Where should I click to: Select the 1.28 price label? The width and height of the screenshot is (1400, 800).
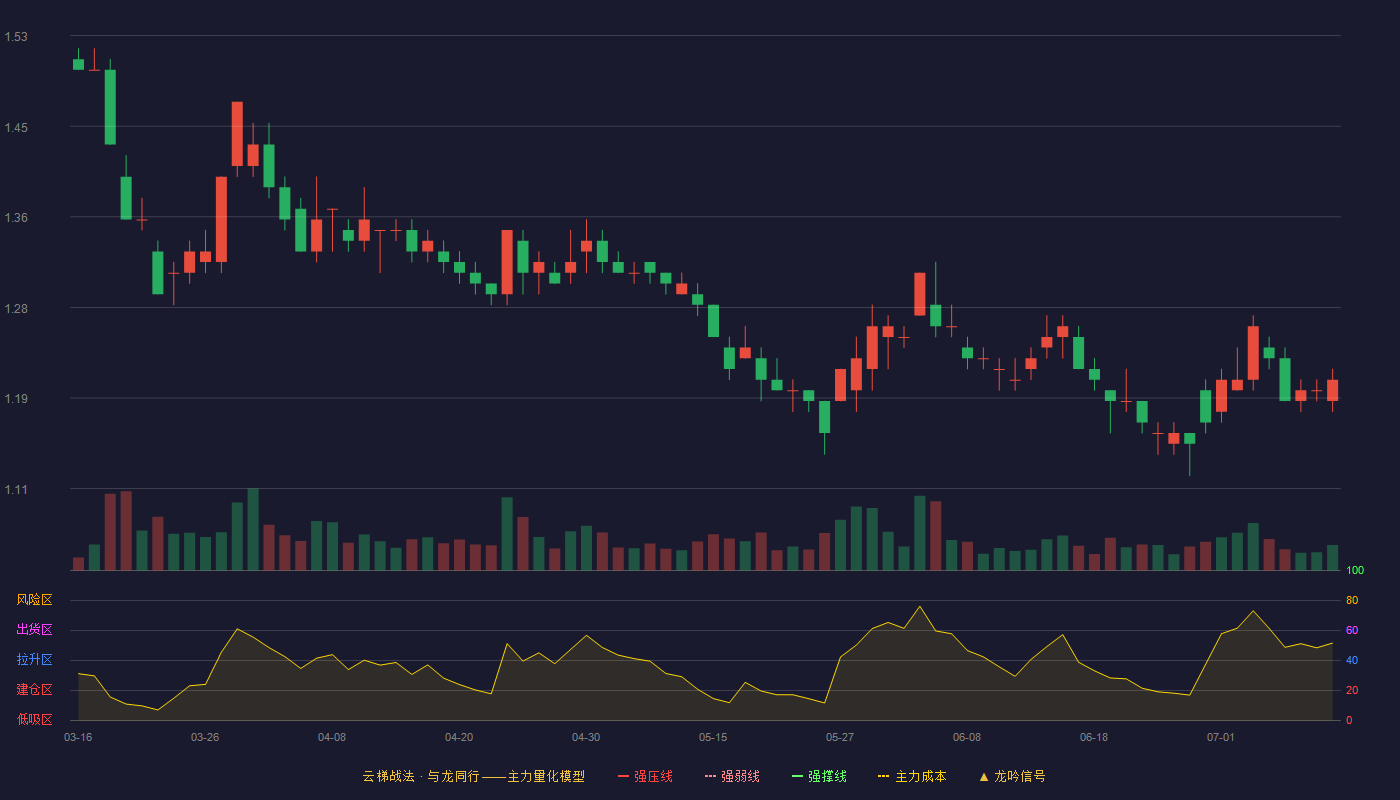(x=16, y=309)
